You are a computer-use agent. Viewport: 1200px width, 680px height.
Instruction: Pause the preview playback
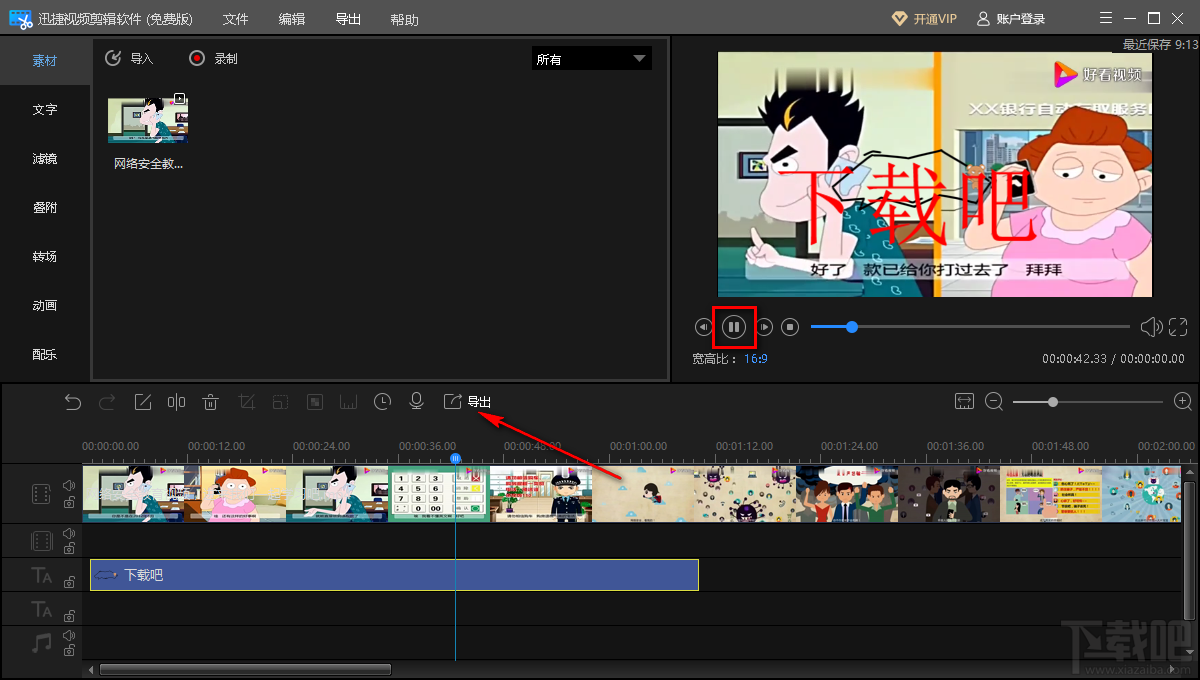(733, 327)
